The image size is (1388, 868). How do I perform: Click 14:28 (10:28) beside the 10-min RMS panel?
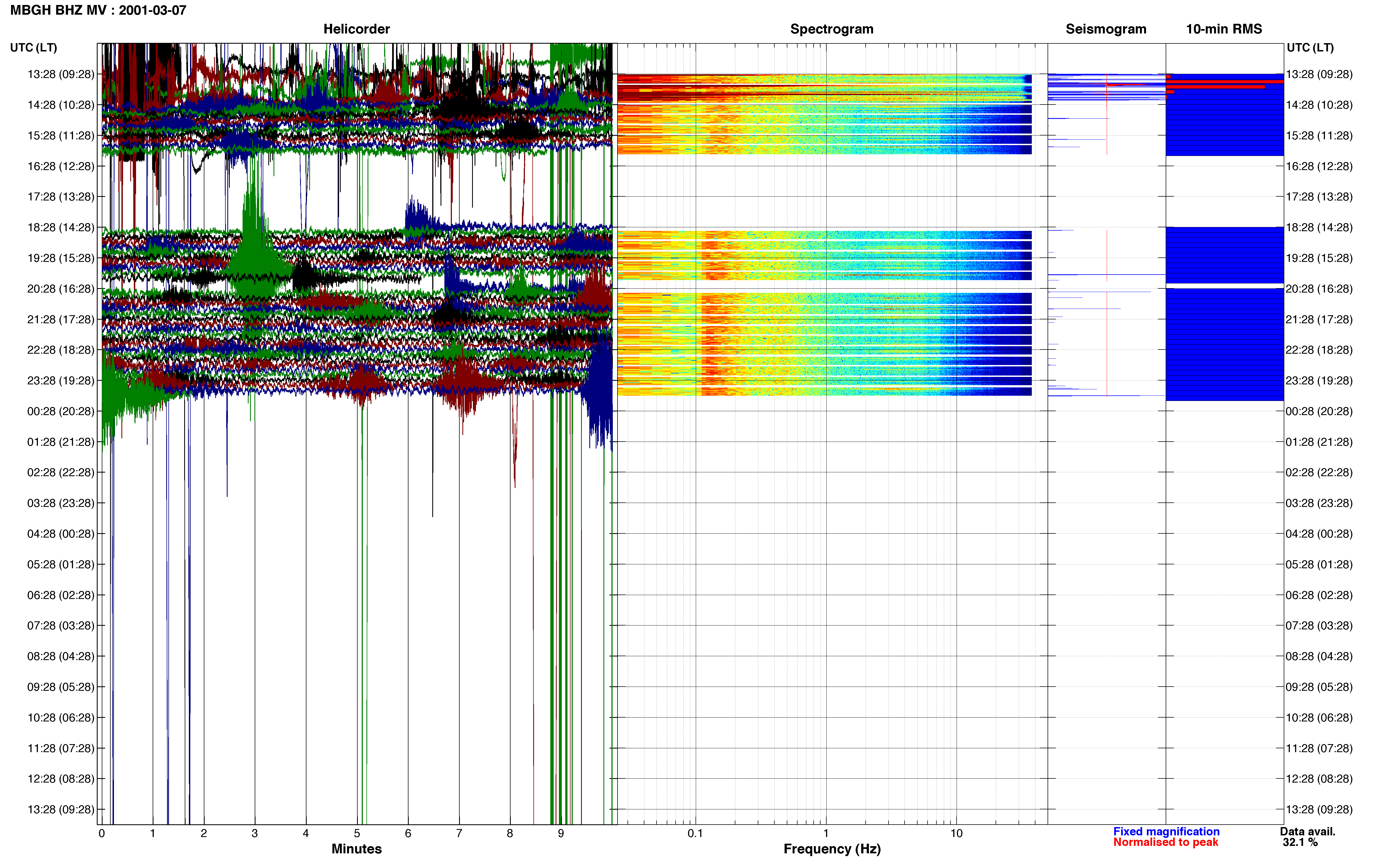click(1319, 105)
